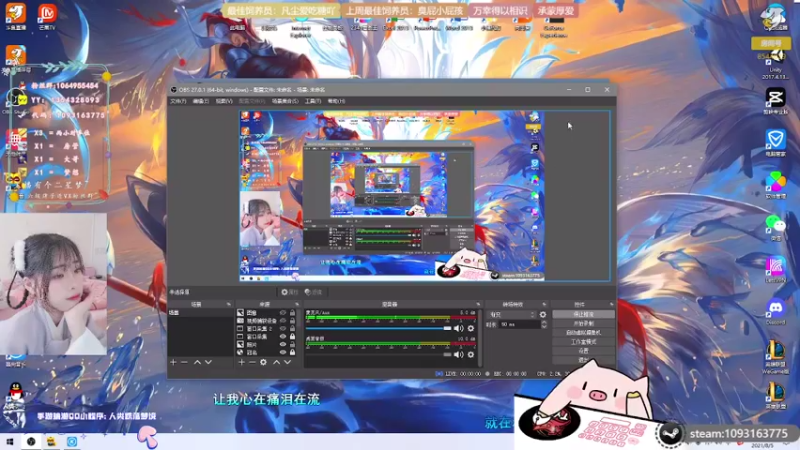Toggle the lock on the 窗口采集 2 source
The height and width of the screenshot is (450, 800).
(292, 329)
